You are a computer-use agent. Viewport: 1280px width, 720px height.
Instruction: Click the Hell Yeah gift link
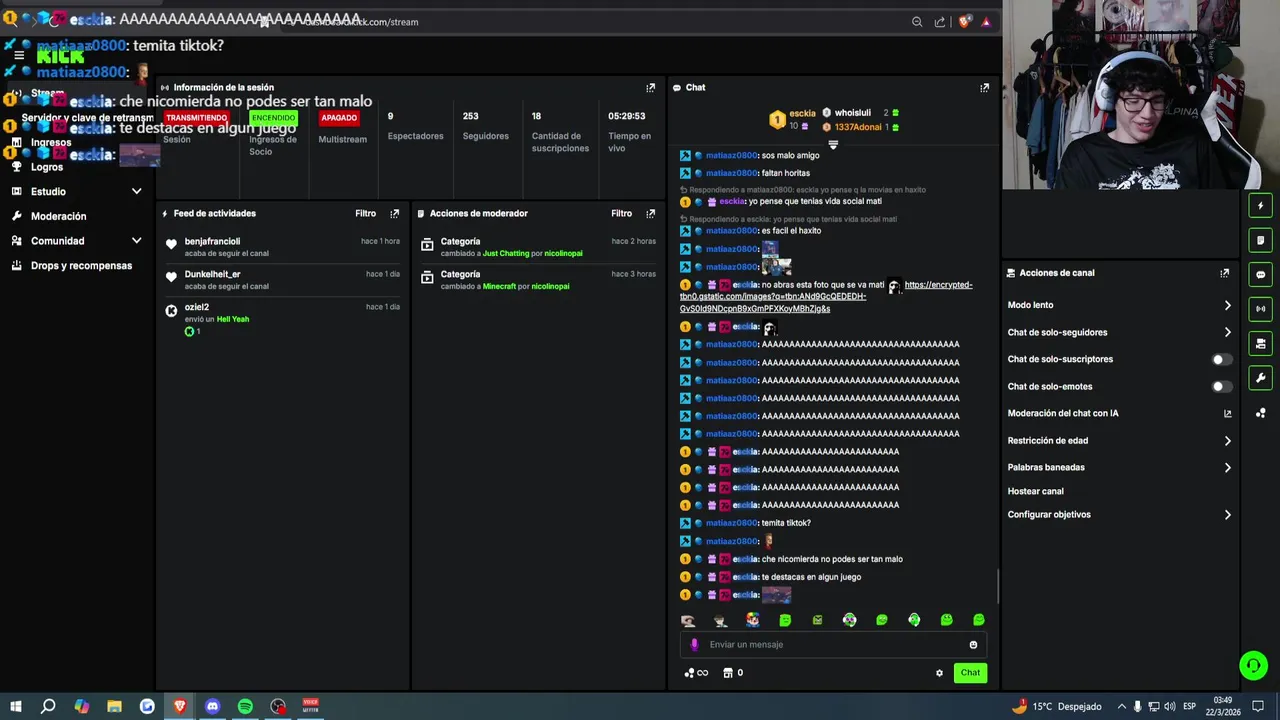pos(233,320)
